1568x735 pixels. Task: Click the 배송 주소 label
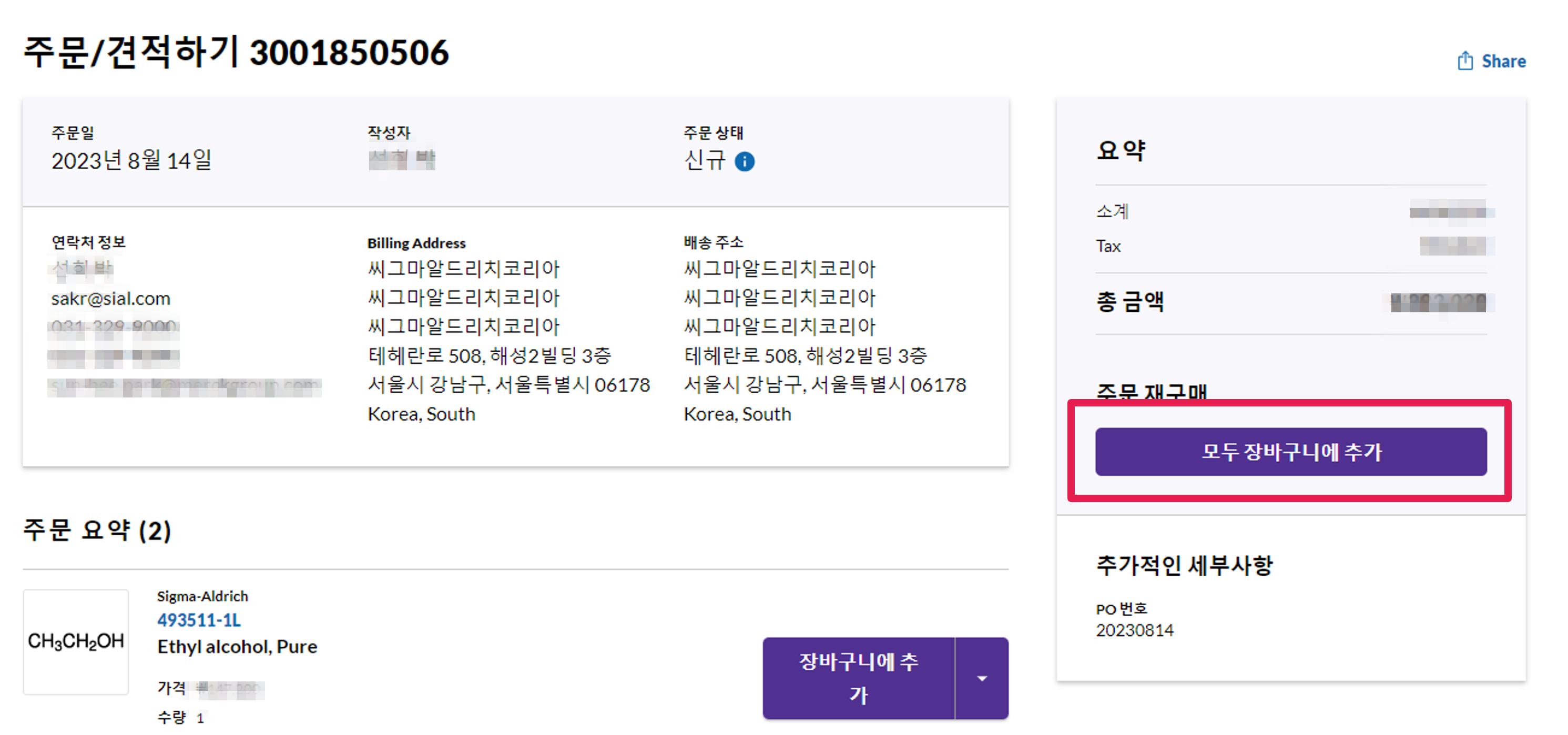coord(713,242)
